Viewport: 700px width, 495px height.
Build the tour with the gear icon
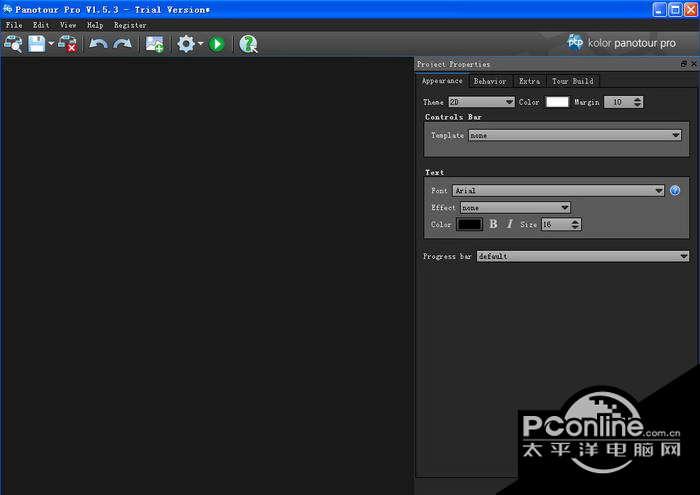pyautogui.click(x=186, y=44)
